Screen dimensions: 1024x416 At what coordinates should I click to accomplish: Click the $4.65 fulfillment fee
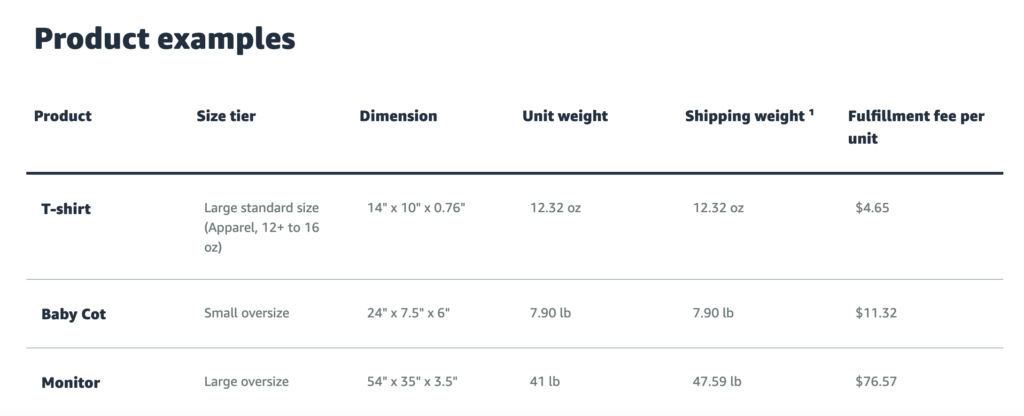pos(872,208)
